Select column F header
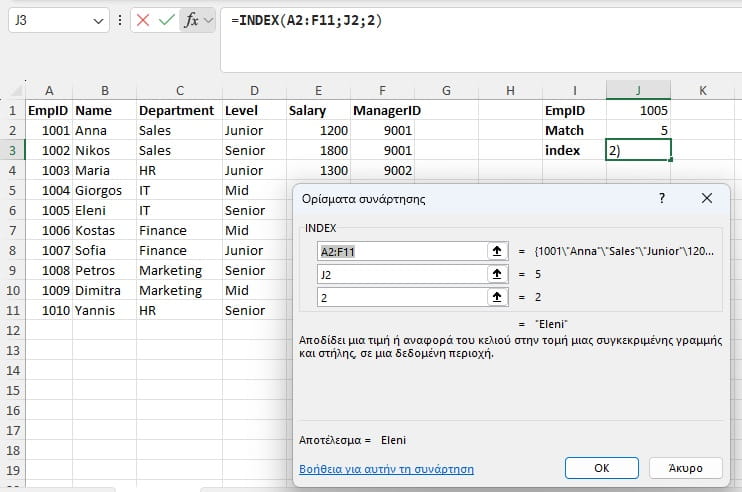Image resolution: width=742 pixels, height=492 pixels. point(382,90)
